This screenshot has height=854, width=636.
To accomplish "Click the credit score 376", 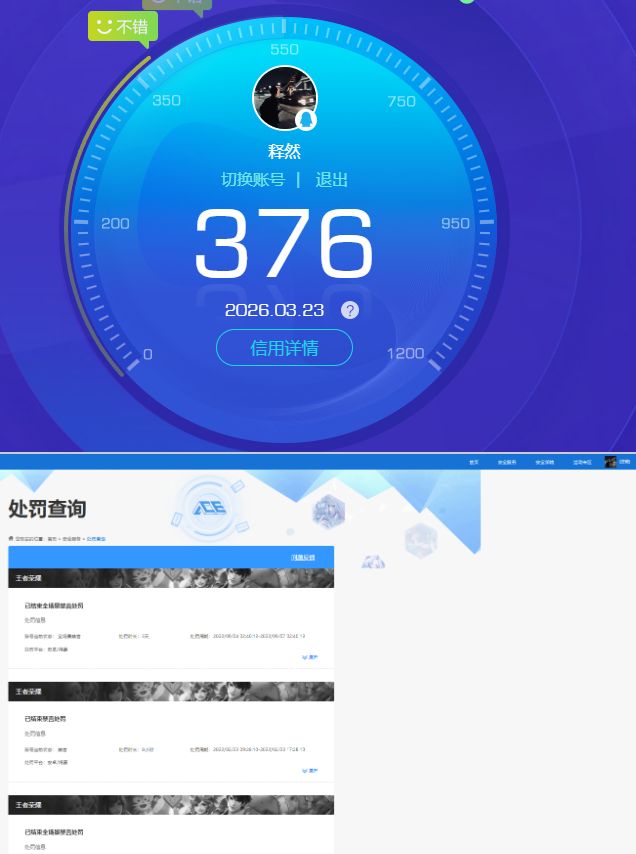I will tap(284, 244).
